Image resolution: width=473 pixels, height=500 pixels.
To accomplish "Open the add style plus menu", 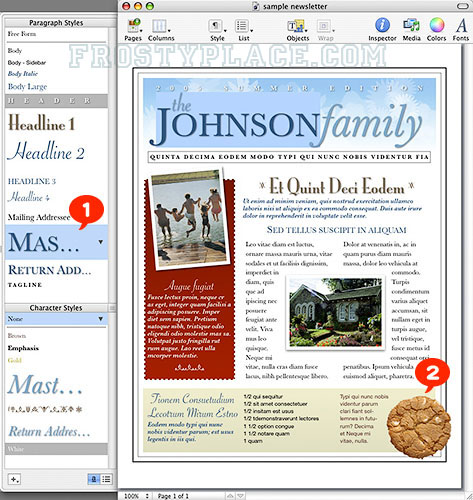I will point(14,479).
